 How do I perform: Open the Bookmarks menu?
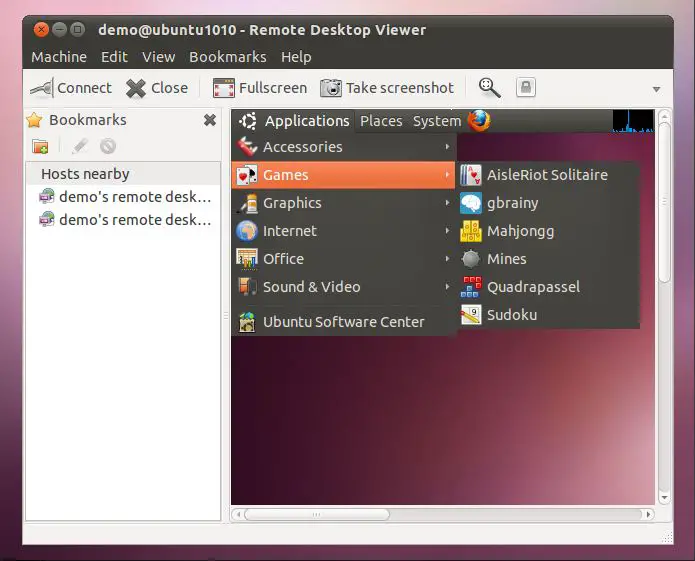(227, 57)
